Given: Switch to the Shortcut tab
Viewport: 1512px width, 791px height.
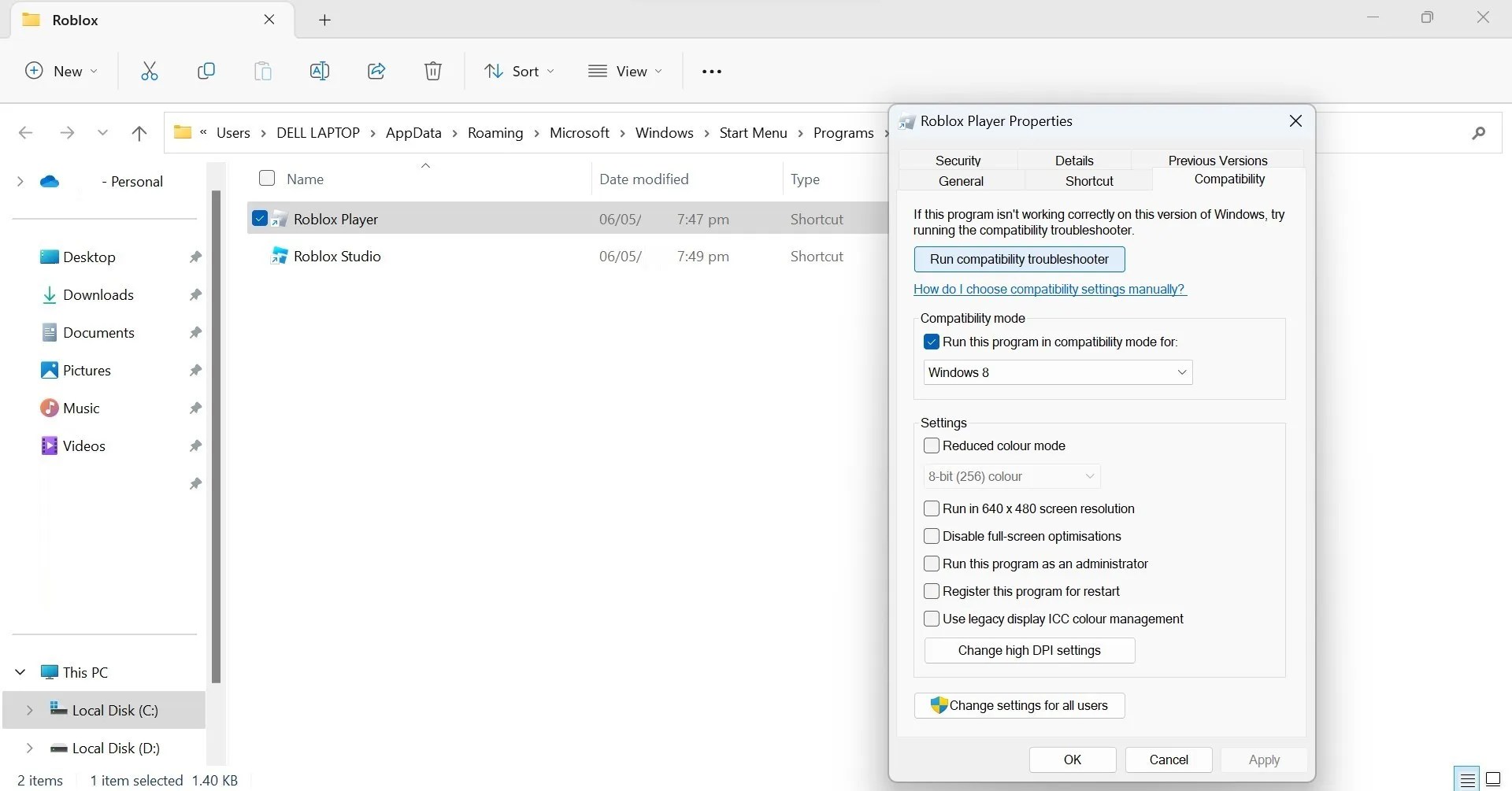Looking at the screenshot, I should (x=1089, y=180).
